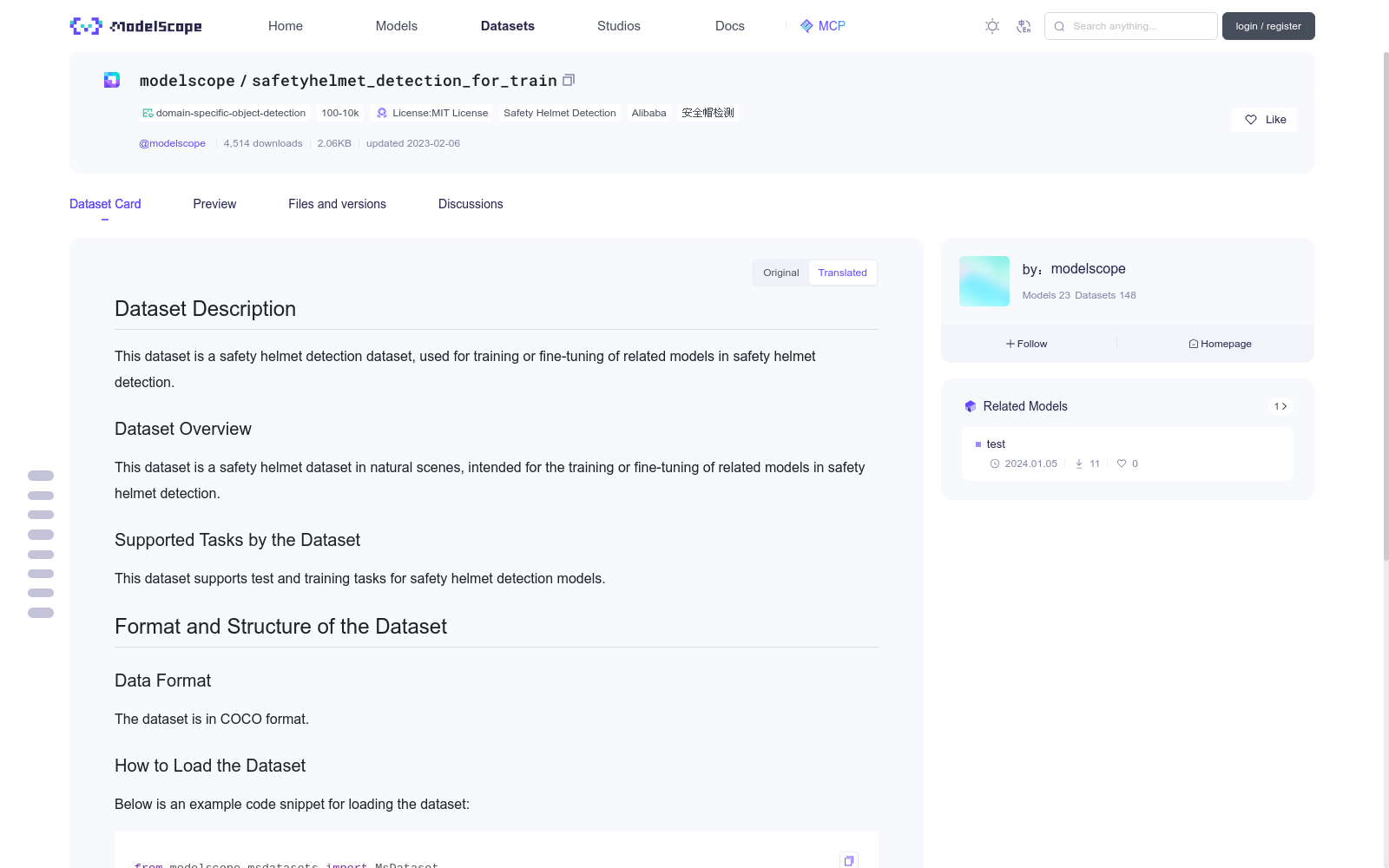
Task: Go to the next Related Models page
Action: [1280, 406]
